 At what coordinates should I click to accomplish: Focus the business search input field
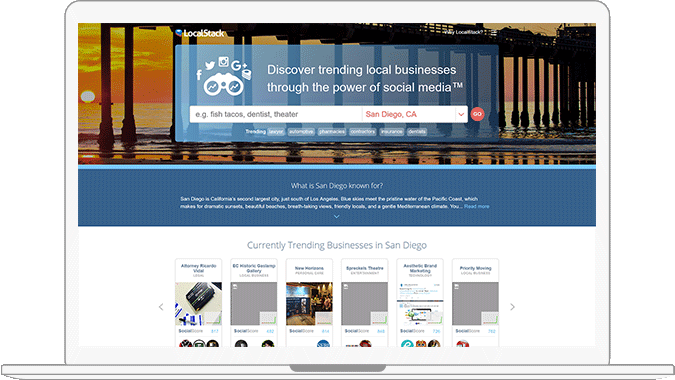(x=276, y=114)
